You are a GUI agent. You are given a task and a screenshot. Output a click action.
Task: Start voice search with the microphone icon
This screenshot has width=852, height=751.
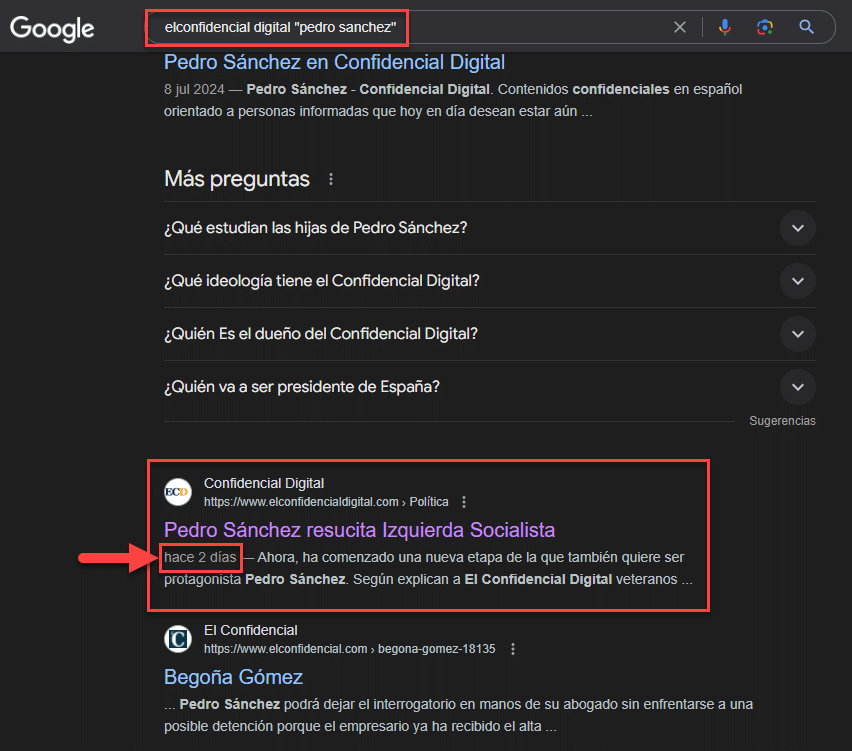[724, 27]
